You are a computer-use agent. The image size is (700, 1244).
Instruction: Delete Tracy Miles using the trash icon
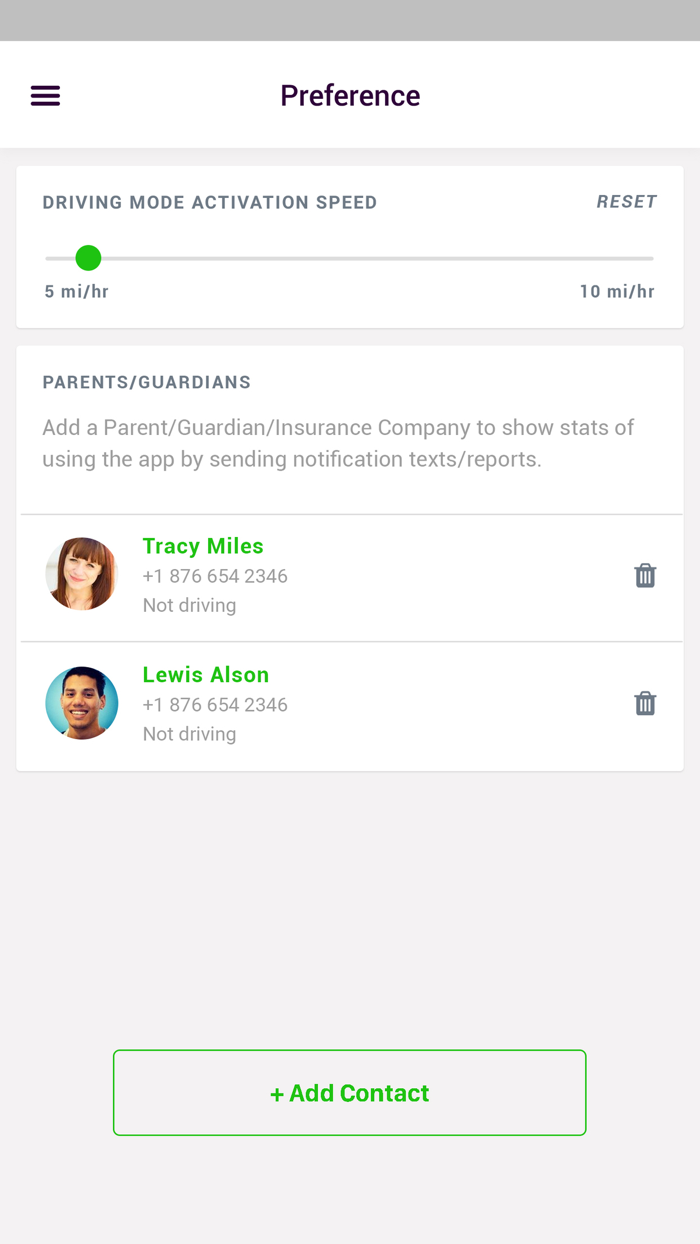[645, 575]
